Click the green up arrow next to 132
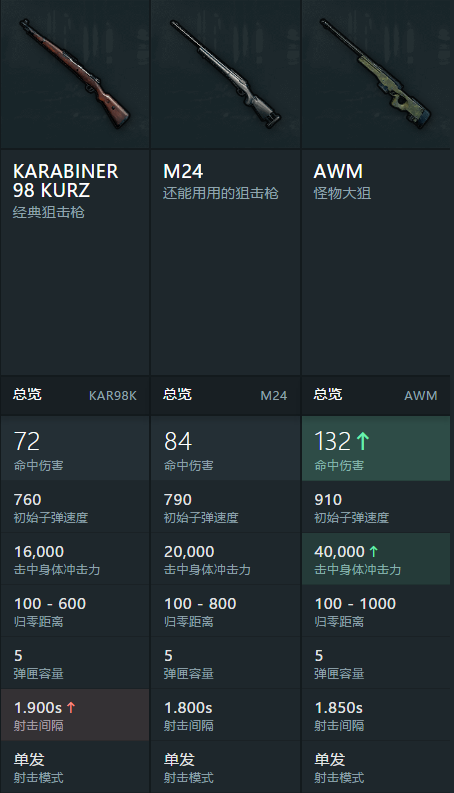Viewport: 454px width, 793px height. (363, 441)
